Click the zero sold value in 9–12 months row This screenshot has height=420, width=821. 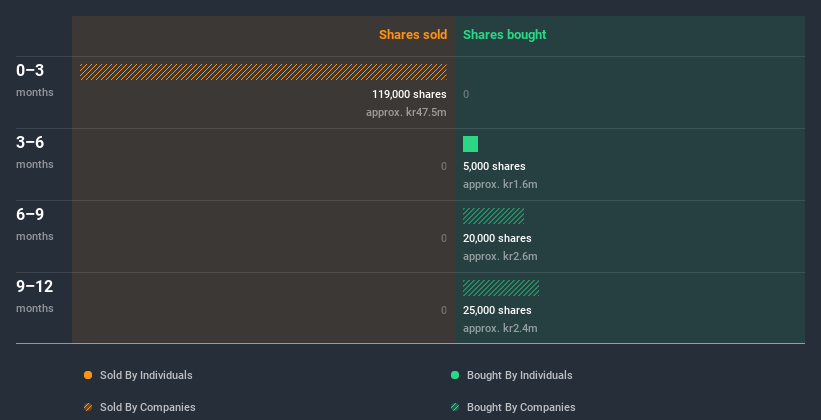click(x=444, y=310)
